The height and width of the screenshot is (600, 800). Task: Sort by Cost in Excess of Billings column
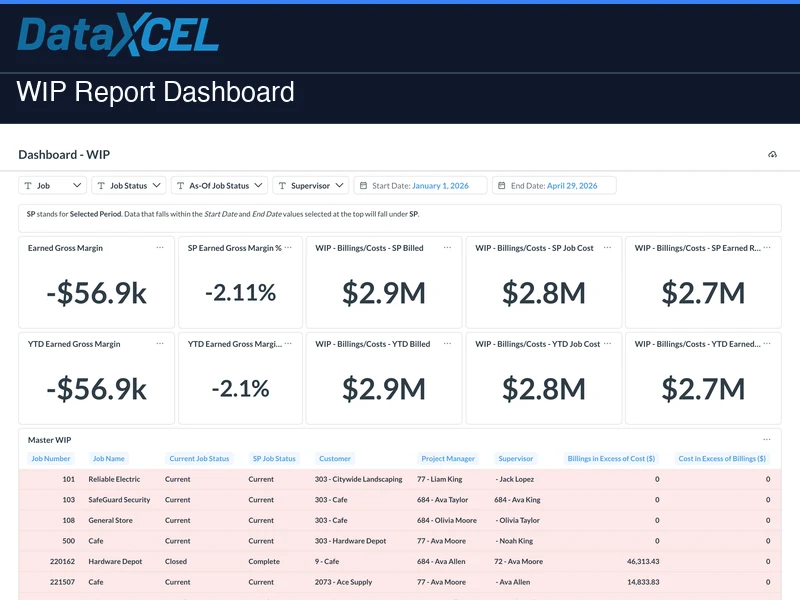(x=722, y=459)
